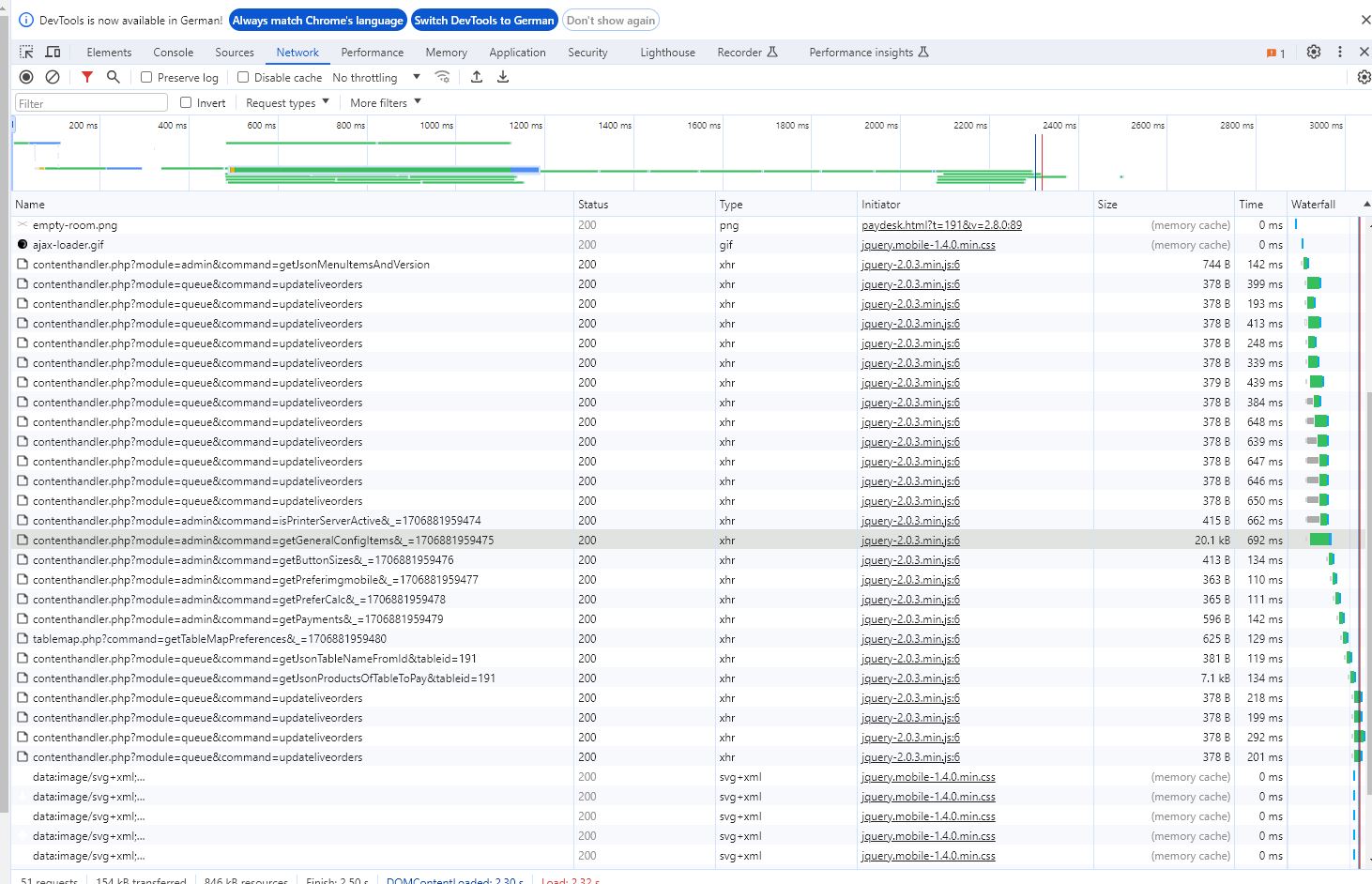This screenshot has width=1372, height=884.
Task: Check the Disable cache option
Action: pyautogui.click(x=243, y=78)
